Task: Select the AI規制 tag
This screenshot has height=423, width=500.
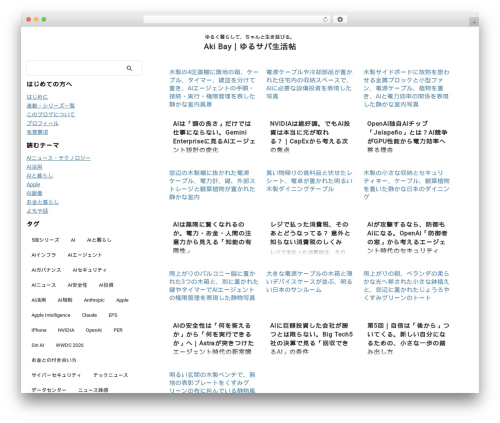Action: coord(65,300)
